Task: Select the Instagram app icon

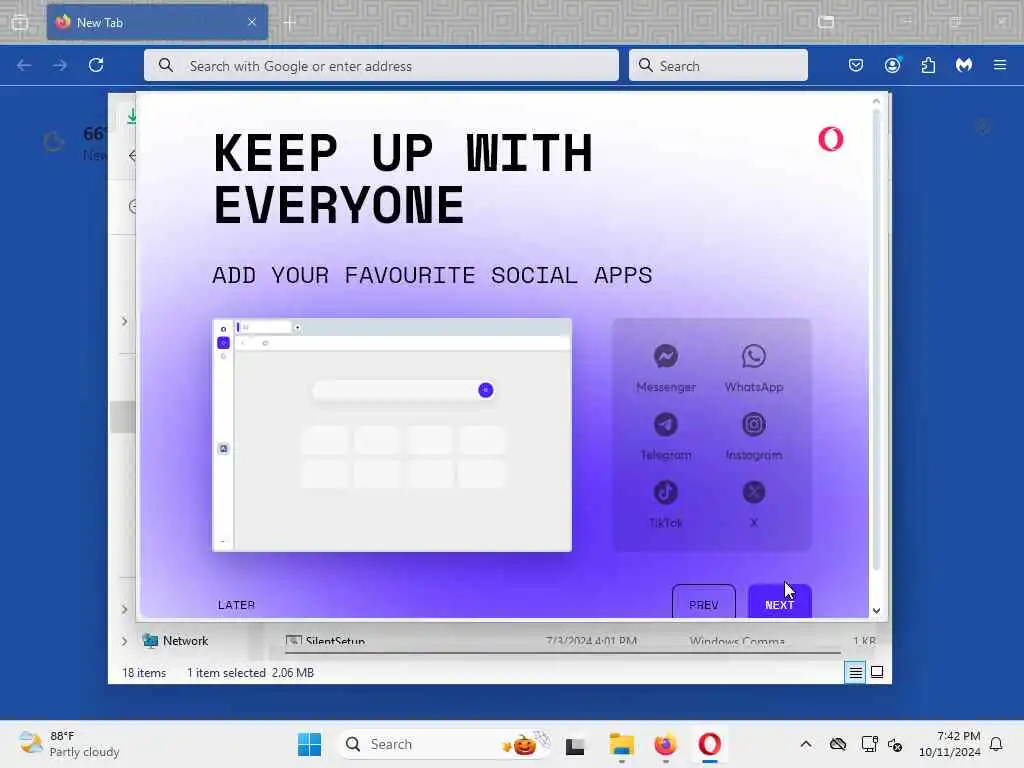Action: pyautogui.click(x=754, y=424)
